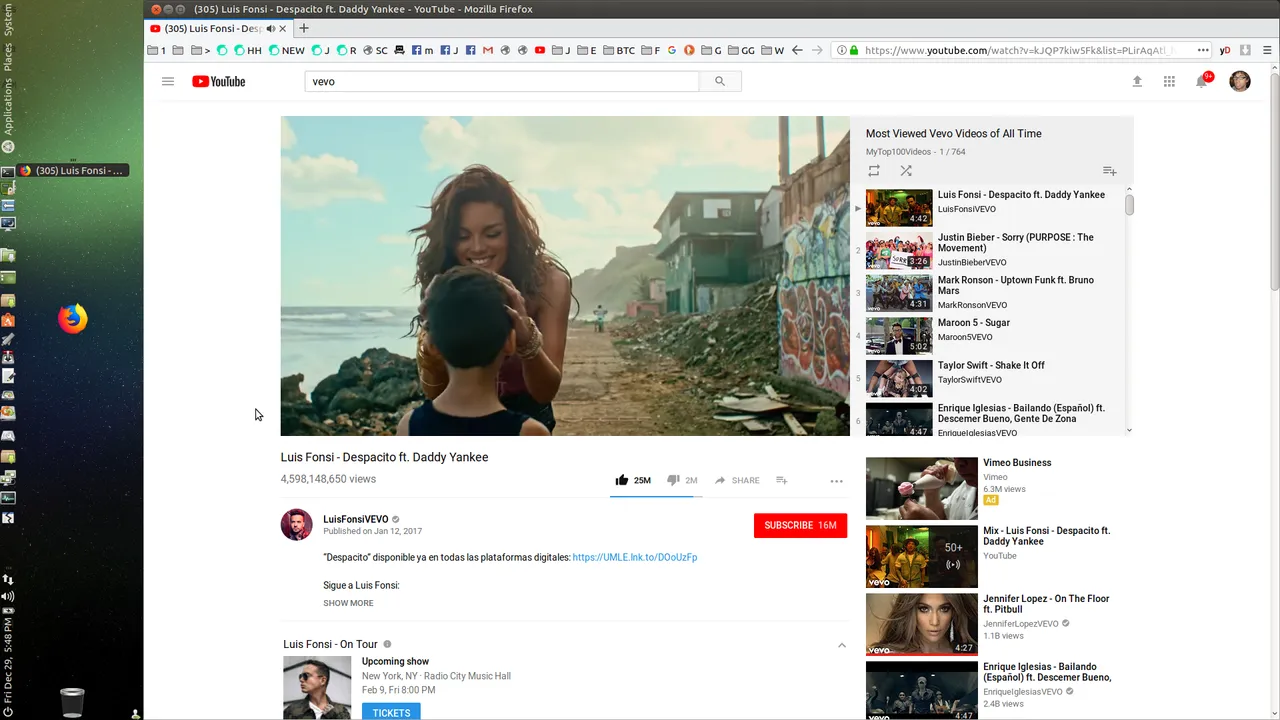Open the YouTube bookmark in toolbar
The width and height of the screenshot is (1280, 720).
point(540,50)
